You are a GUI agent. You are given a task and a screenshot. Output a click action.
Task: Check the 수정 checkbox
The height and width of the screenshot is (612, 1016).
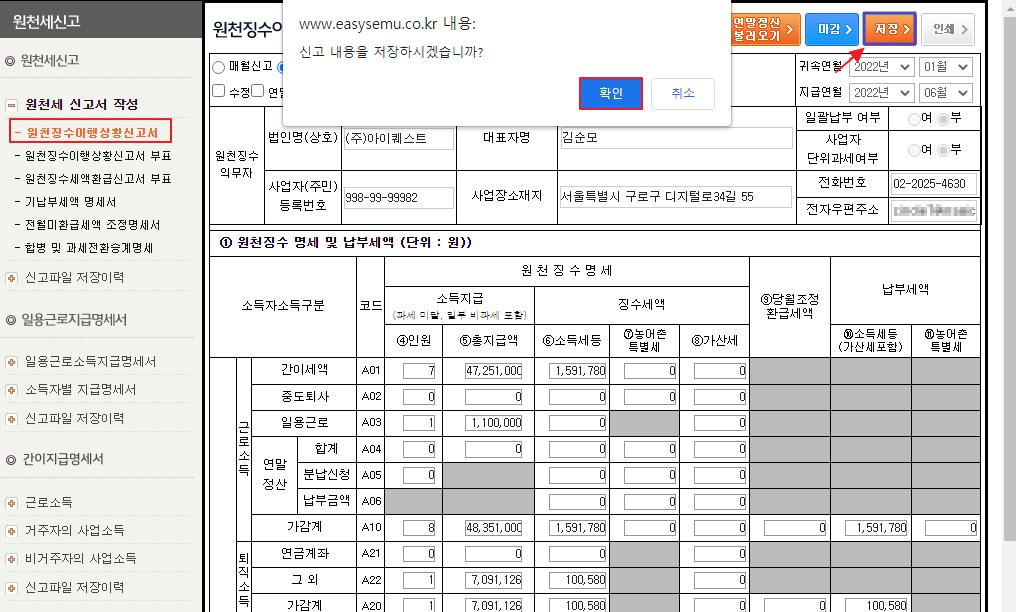coord(219,91)
